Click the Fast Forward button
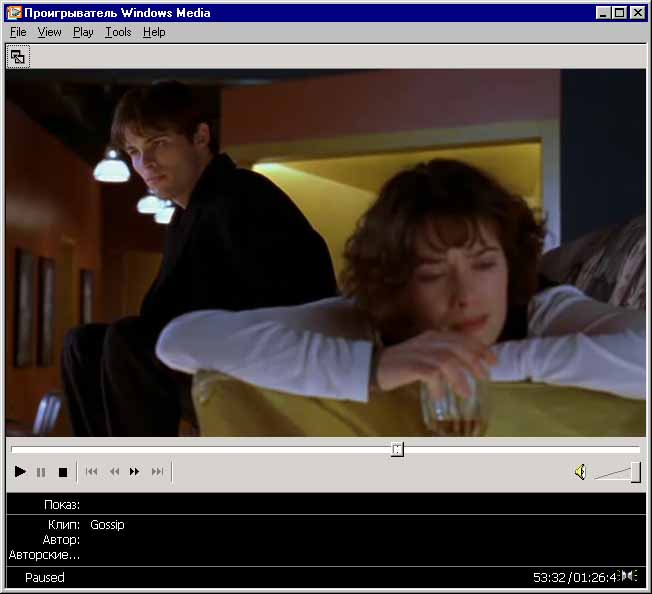Screen dimensions: 652x594 [x=134, y=472]
